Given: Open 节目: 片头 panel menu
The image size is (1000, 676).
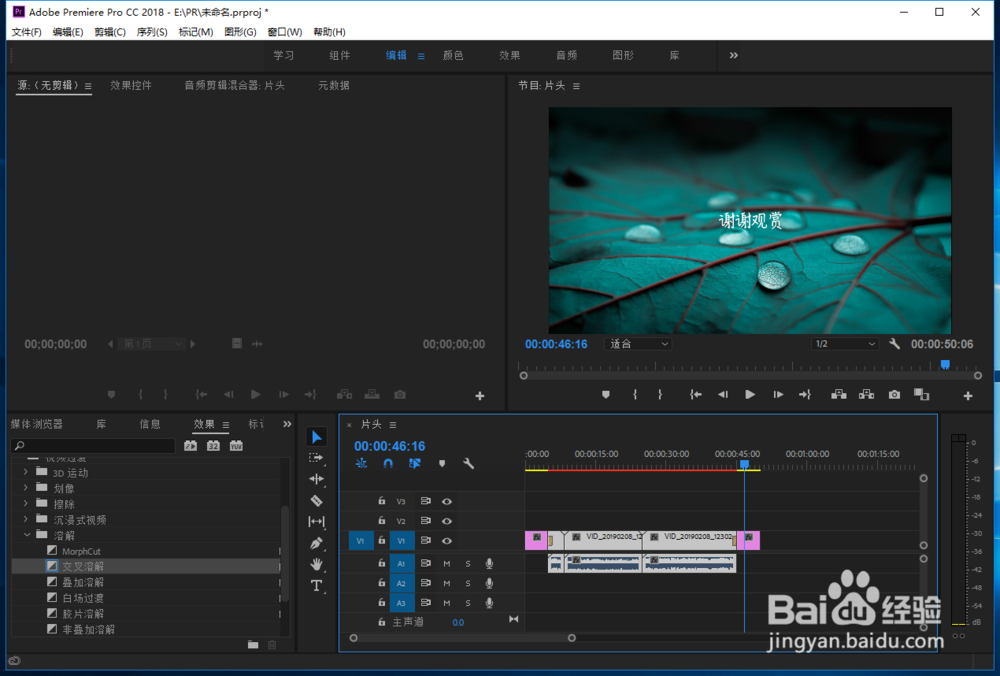Looking at the screenshot, I should (577, 86).
